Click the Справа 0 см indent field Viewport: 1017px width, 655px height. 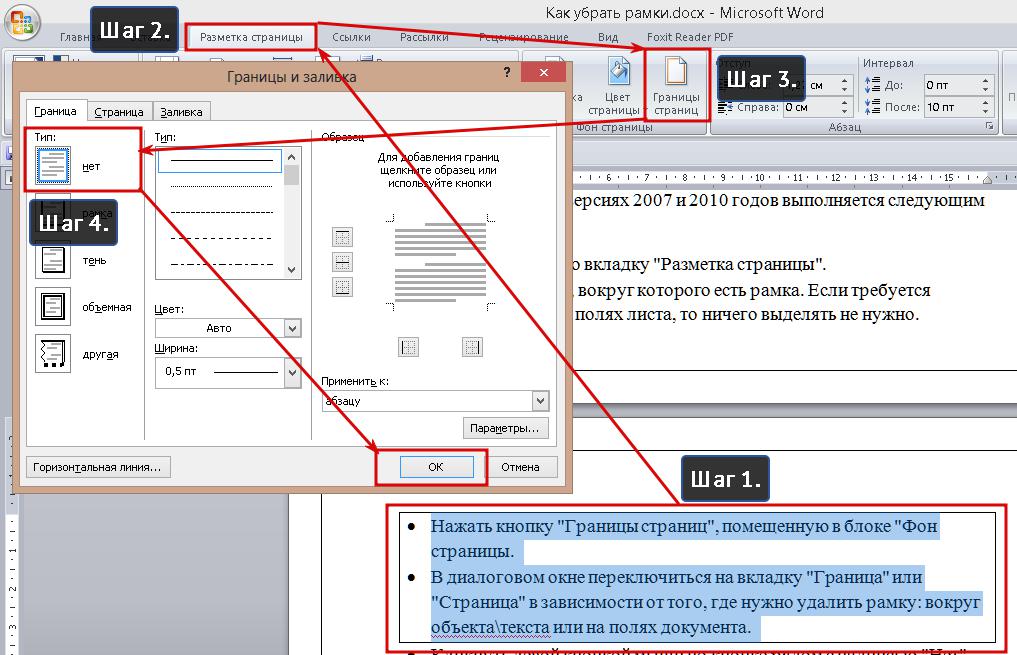(810, 107)
